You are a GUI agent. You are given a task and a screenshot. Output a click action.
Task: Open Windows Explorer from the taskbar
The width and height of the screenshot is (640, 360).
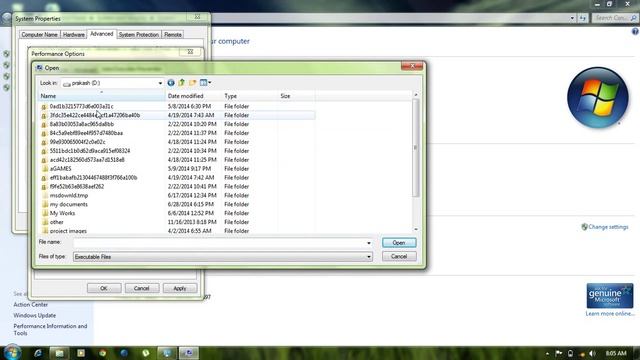(x=60, y=353)
